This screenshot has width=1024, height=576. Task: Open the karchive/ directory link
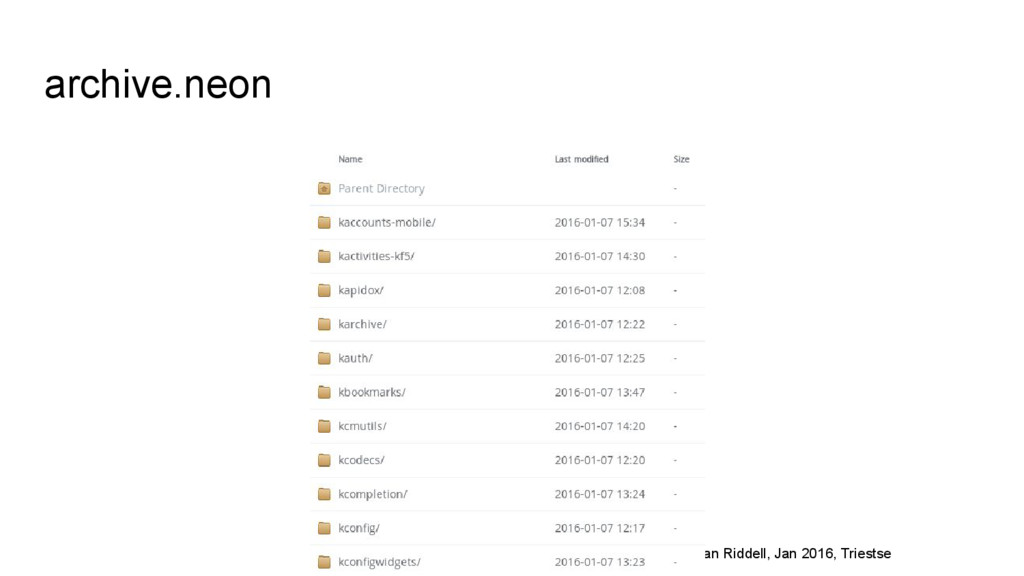pyautogui.click(x=362, y=325)
